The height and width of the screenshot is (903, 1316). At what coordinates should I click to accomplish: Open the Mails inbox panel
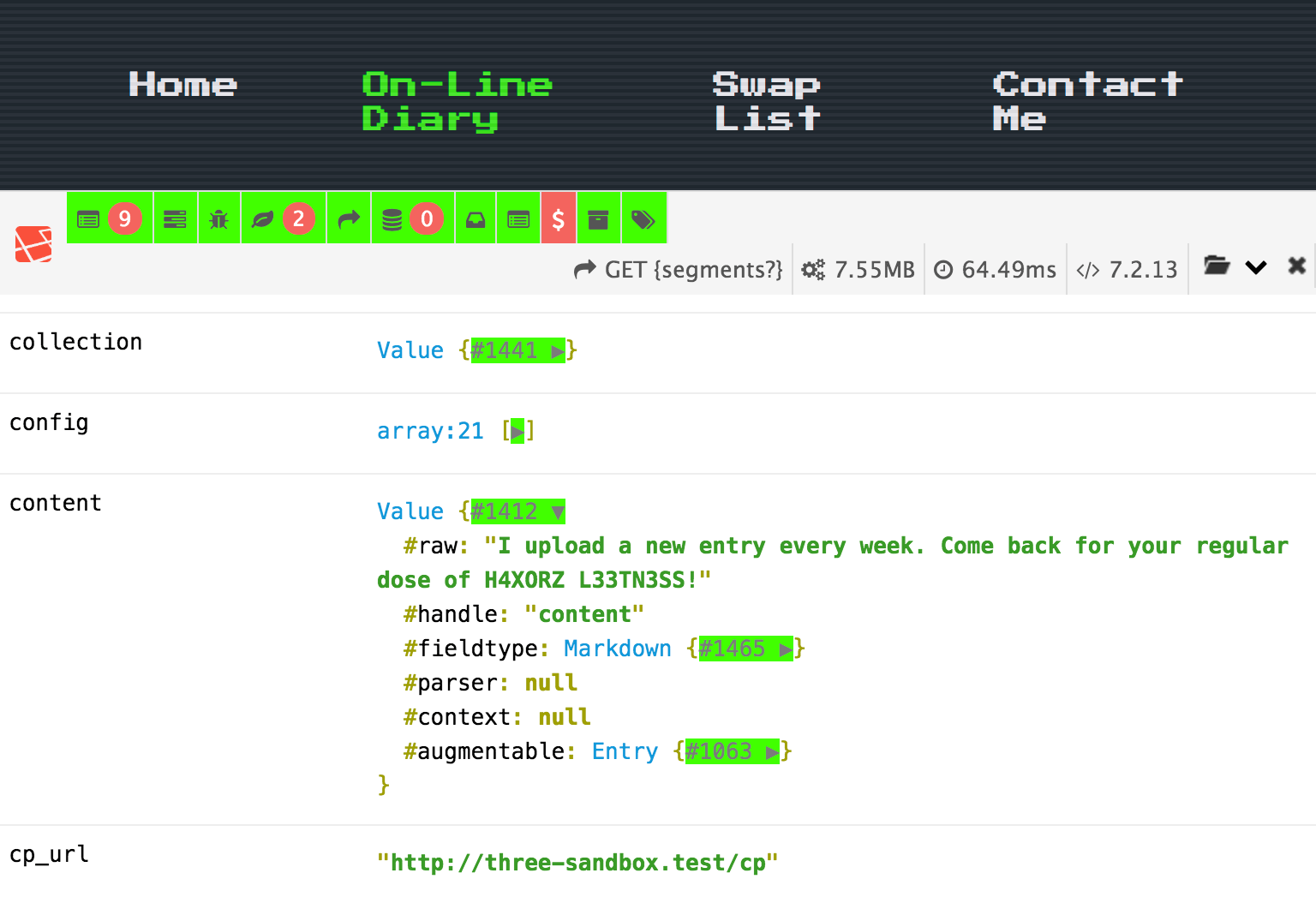tap(476, 218)
